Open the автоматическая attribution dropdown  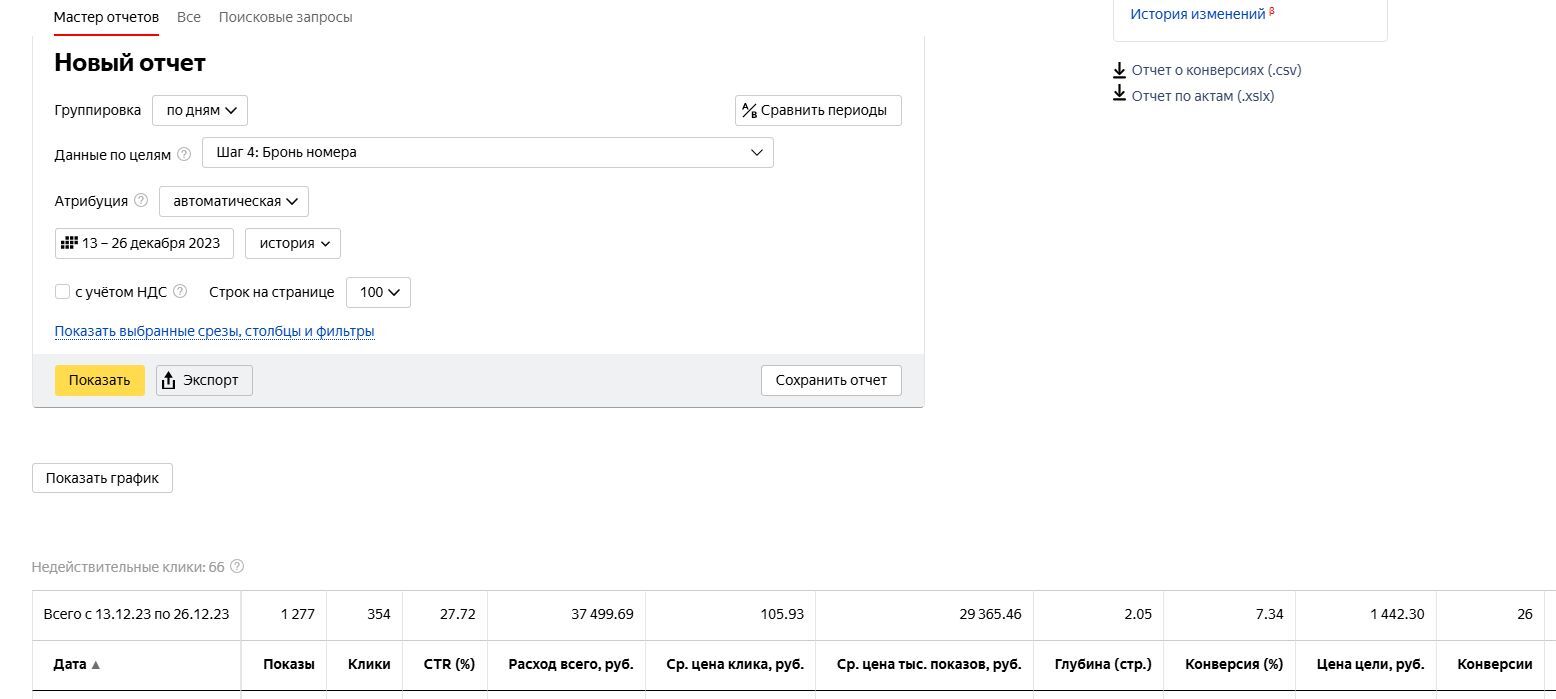[234, 201]
